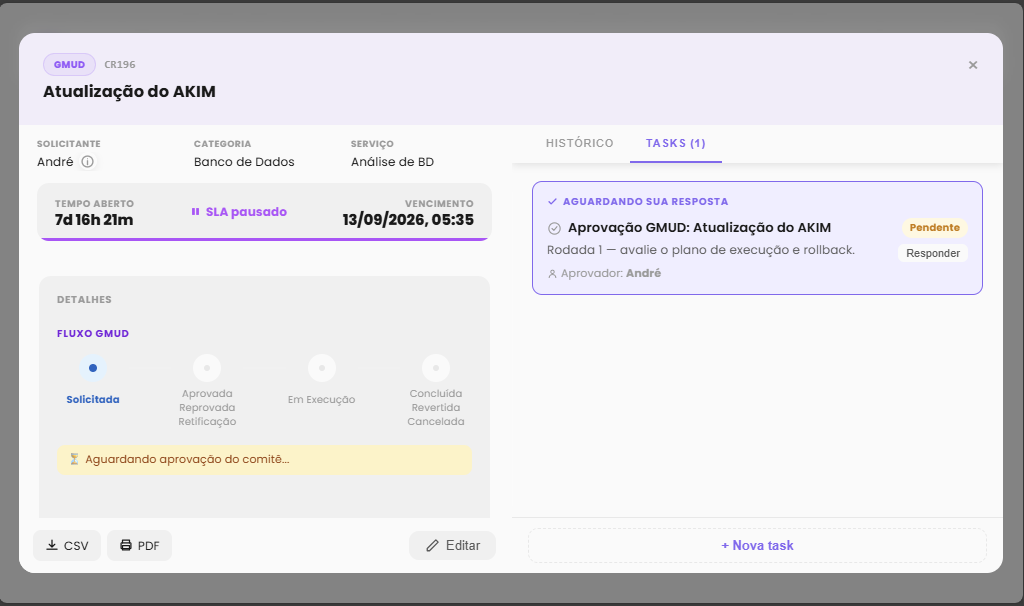Click the Em Execução step label
The width and height of the screenshot is (1024, 606).
(x=321, y=400)
